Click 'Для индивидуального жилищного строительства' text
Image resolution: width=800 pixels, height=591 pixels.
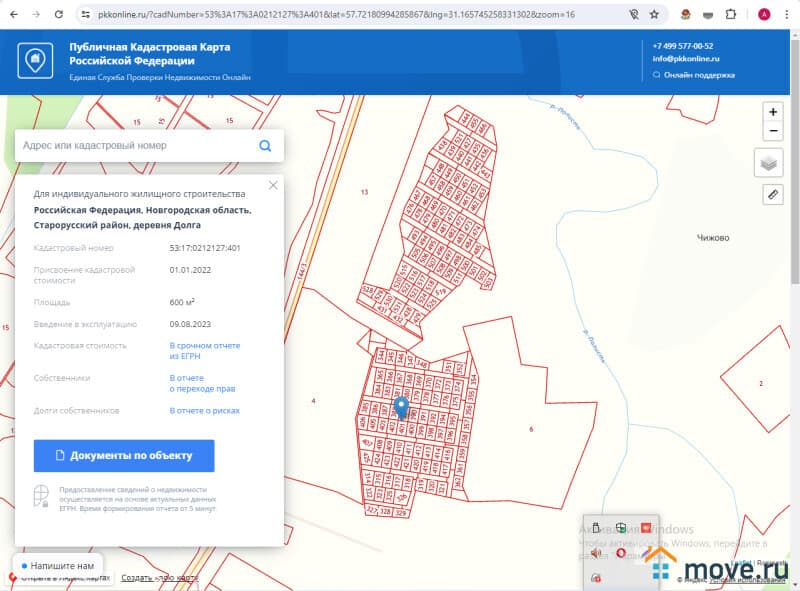(139, 194)
